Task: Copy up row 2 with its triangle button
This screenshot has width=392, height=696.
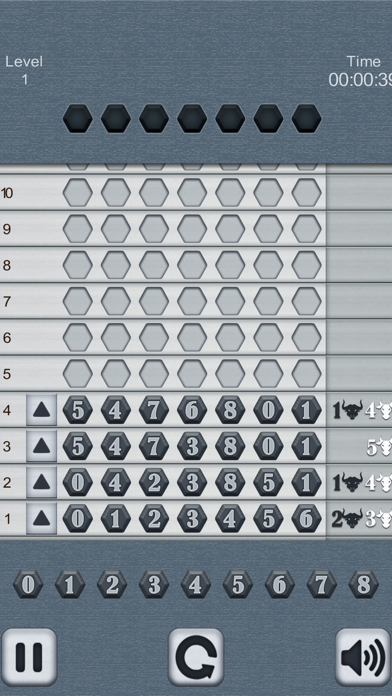Action: coord(41,482)
